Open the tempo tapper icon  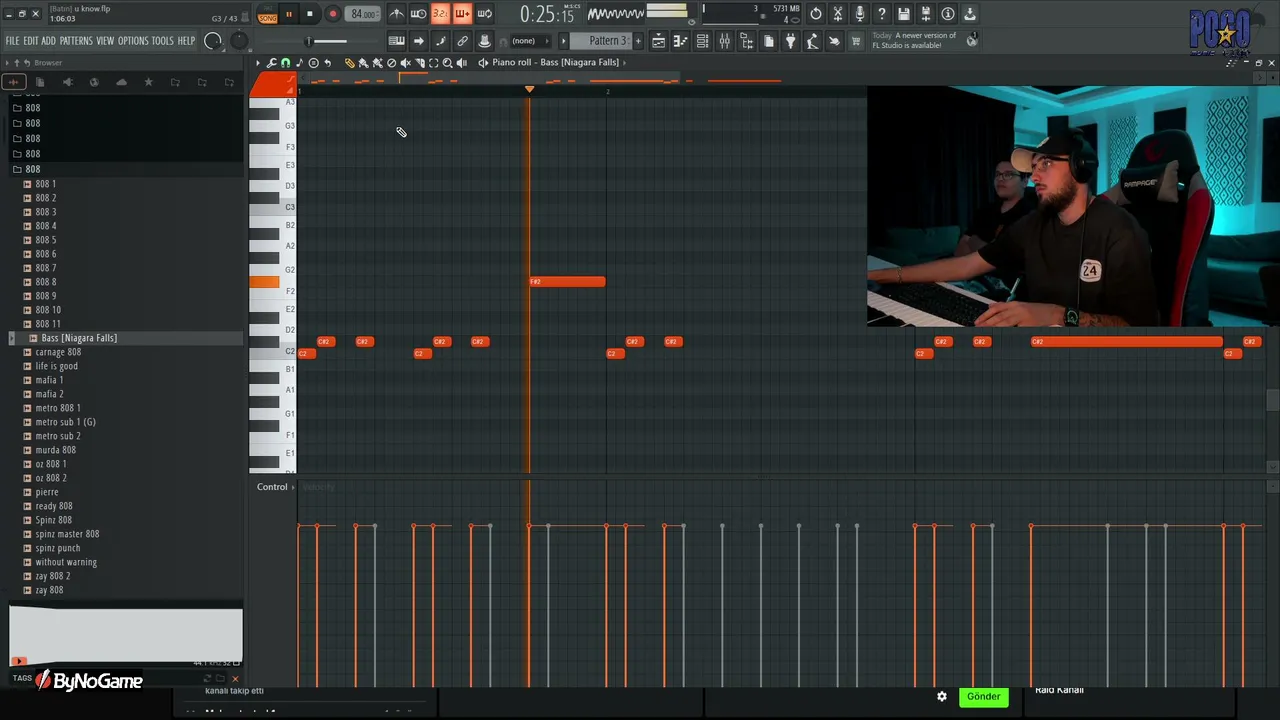813,41
